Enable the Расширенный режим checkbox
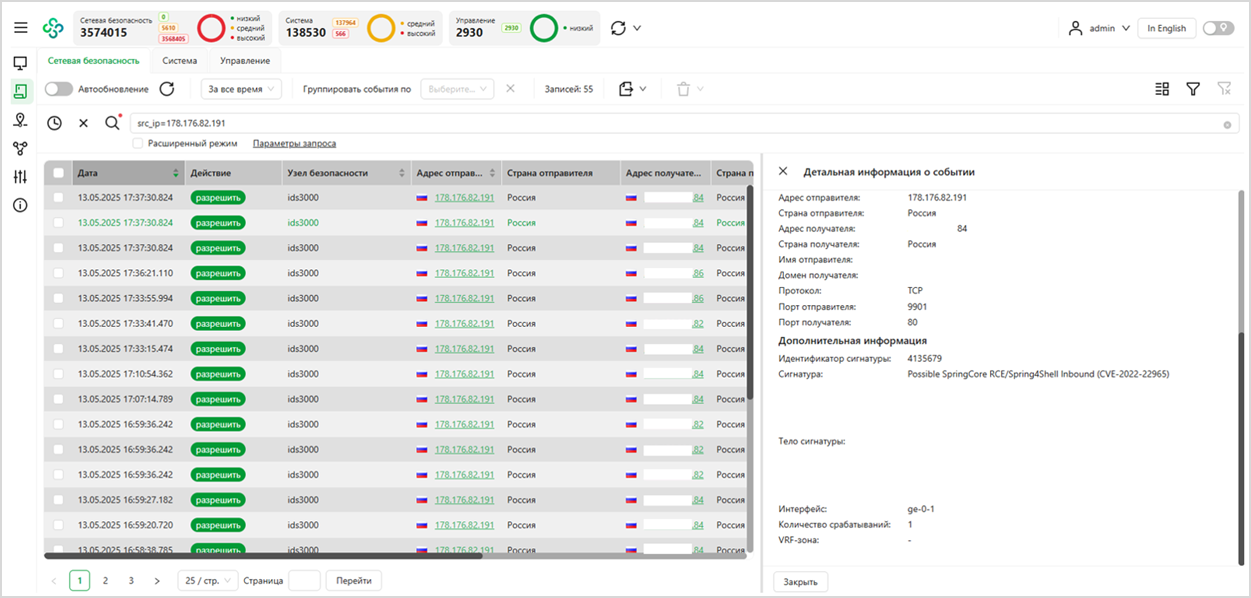Screen dimensions: 1251x598 (138, 144)
